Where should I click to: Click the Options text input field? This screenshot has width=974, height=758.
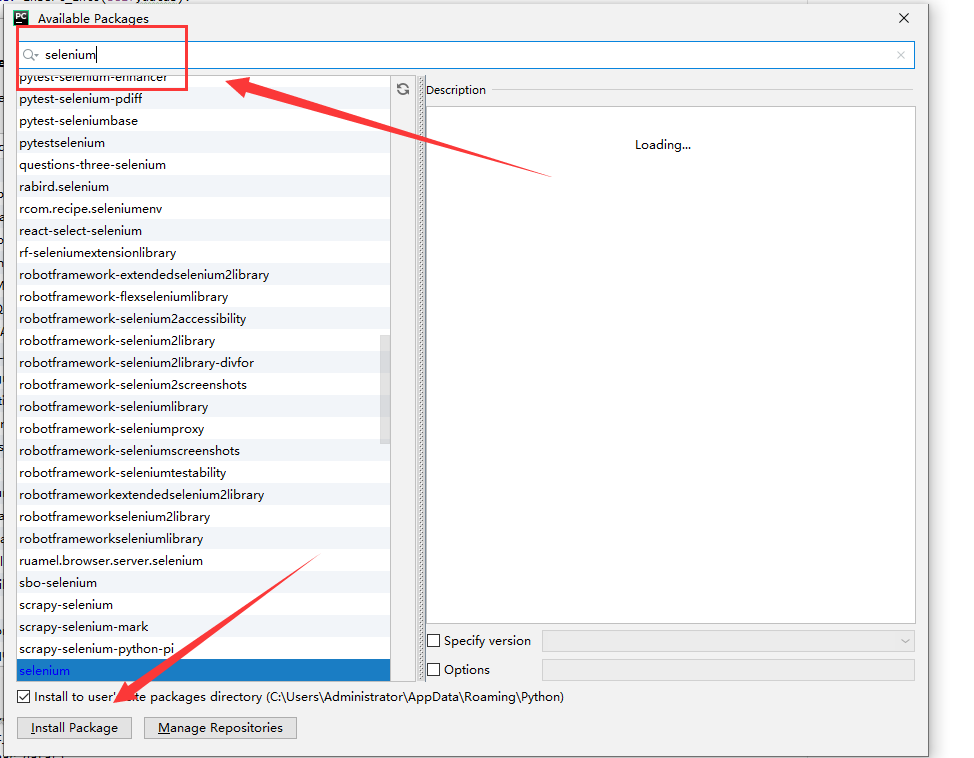click(x=728, y=670)
